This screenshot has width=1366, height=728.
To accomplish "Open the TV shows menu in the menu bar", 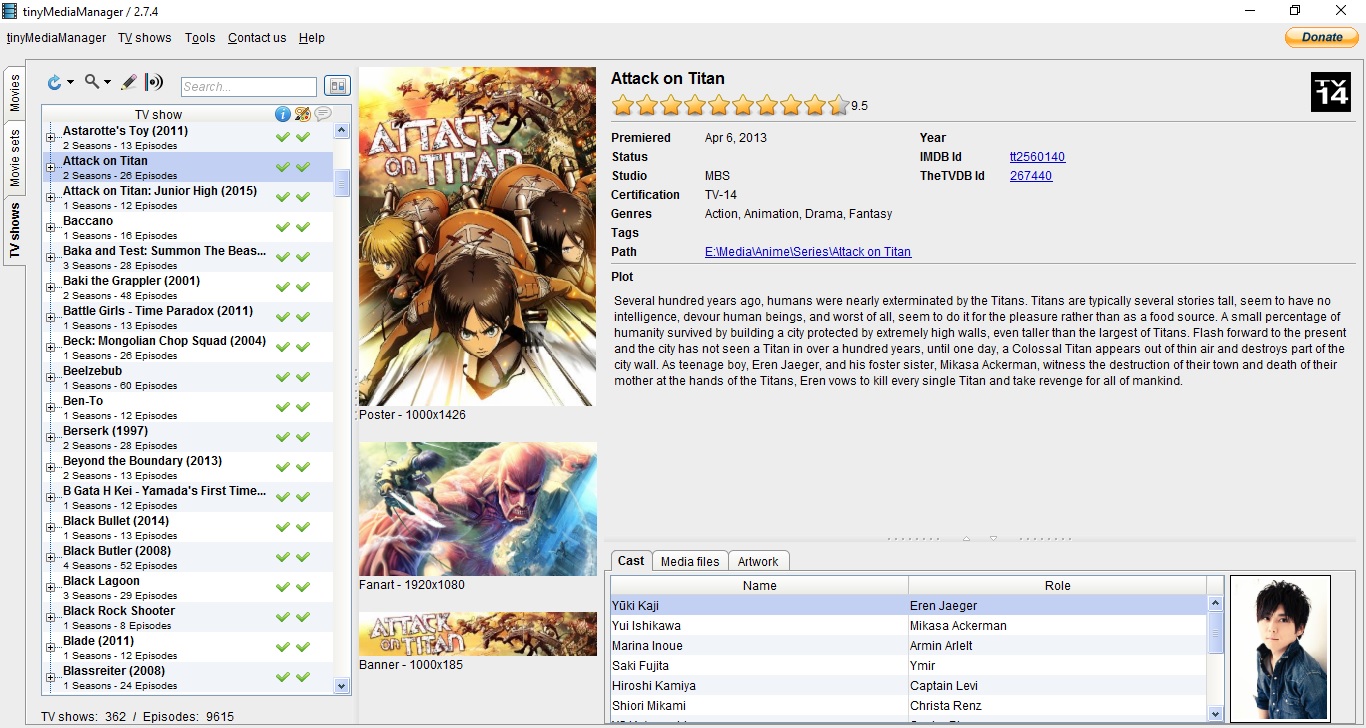I will click(145, 38).
